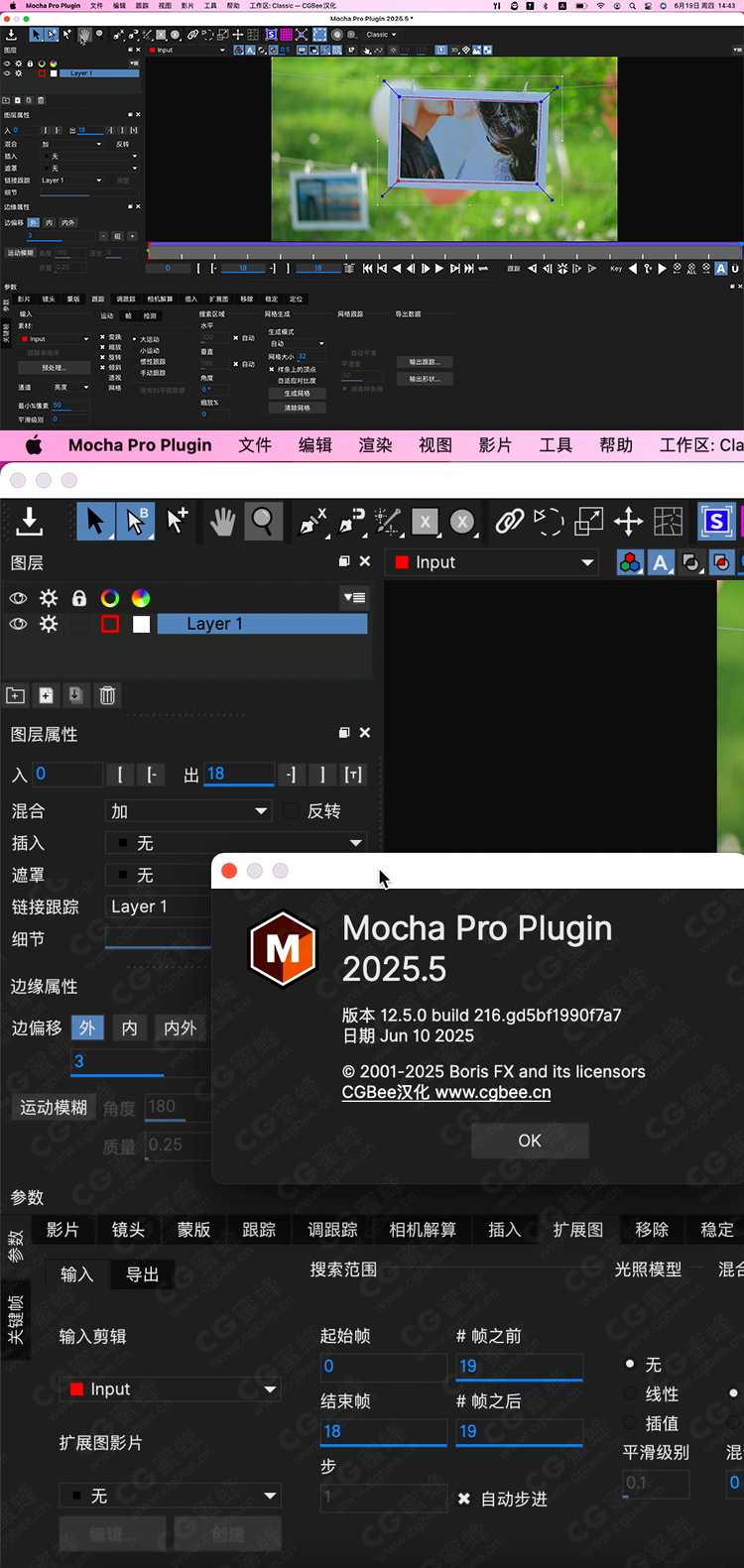The image size is (744, 1568).
Task: Open the layer list options menu icon
Action: click(x=354, y=598)
